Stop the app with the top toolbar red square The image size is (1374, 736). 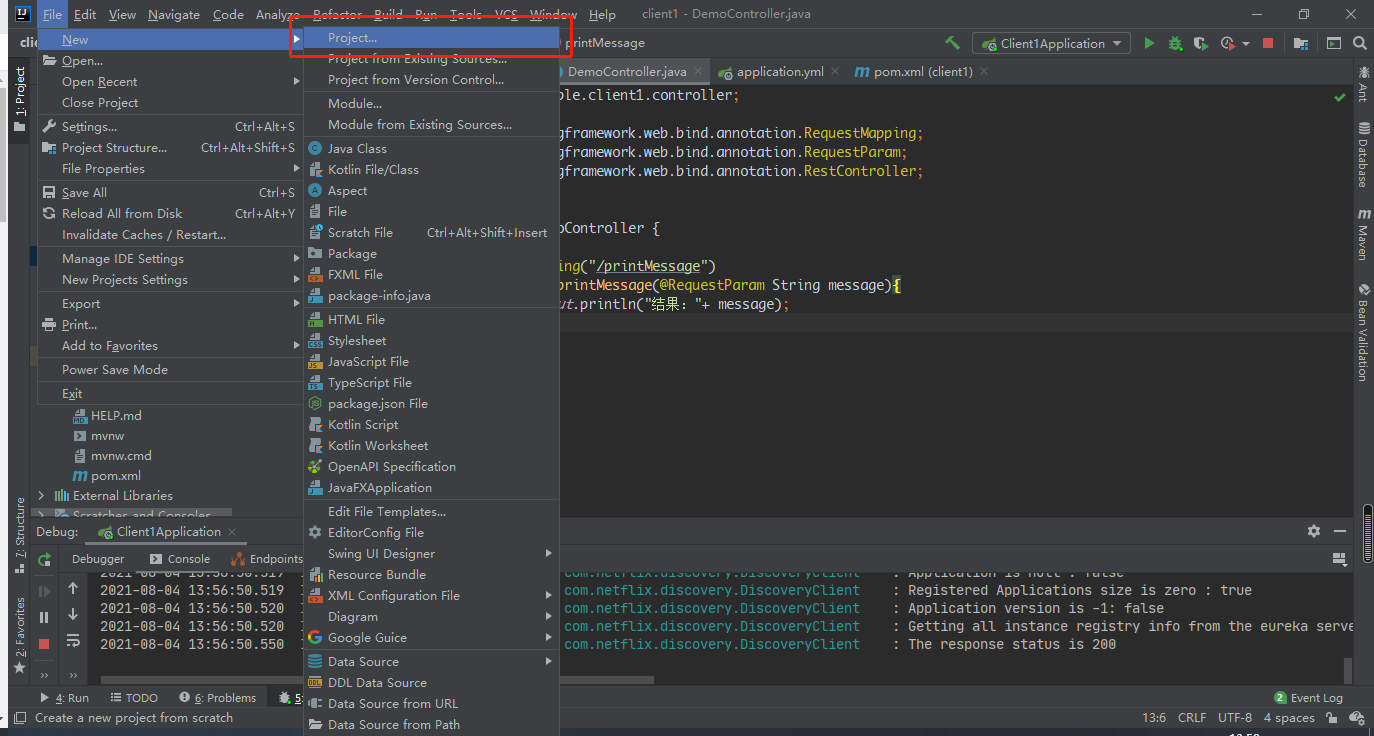(x=1268, y=43)
